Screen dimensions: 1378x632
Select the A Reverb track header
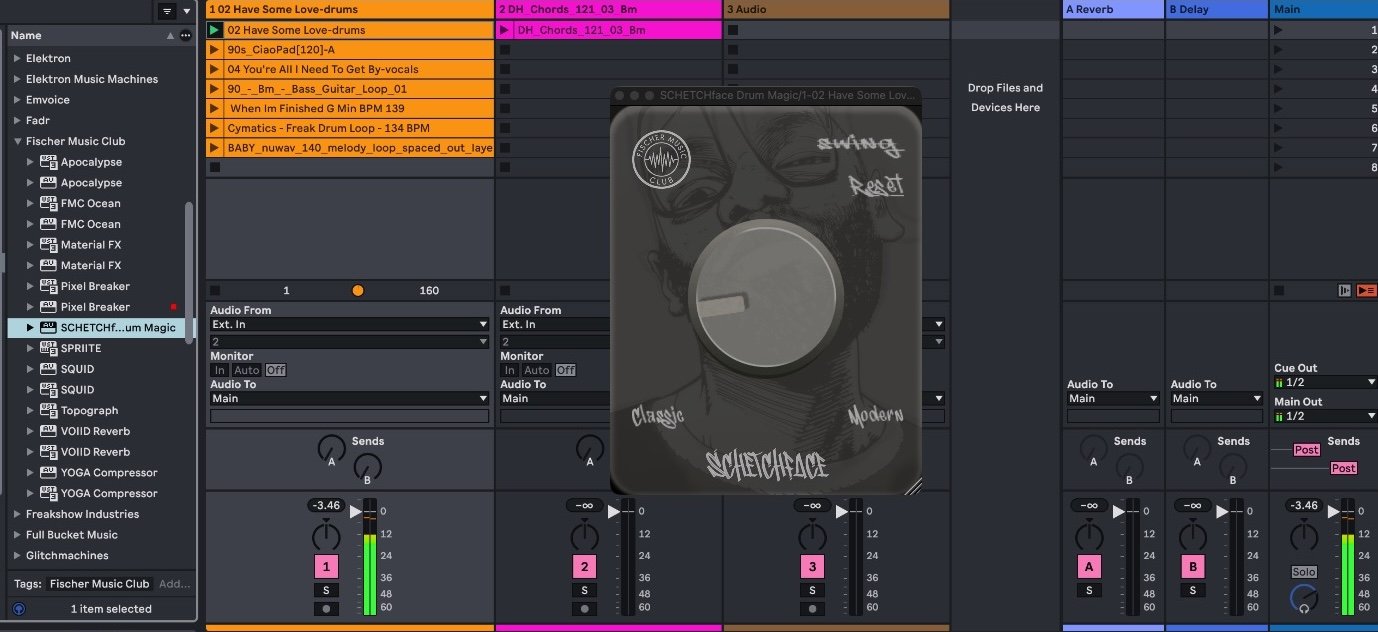[1113, 9]
